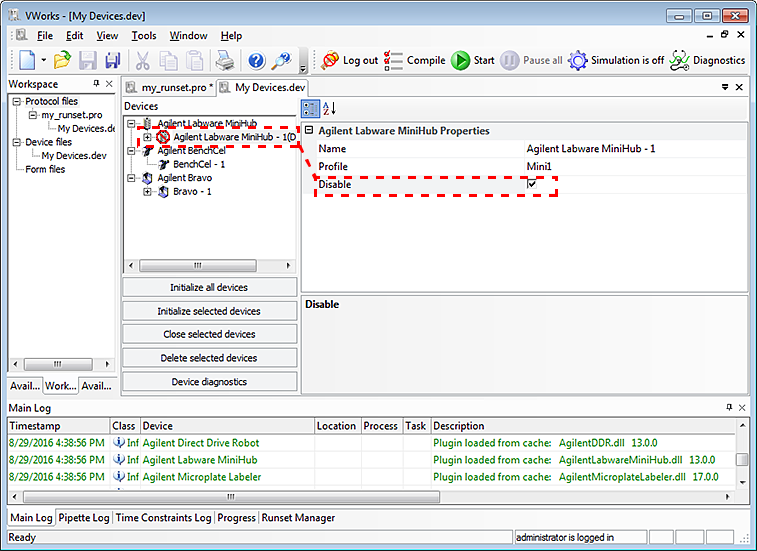Switch to the Pipette Log tab

(85, 518)
